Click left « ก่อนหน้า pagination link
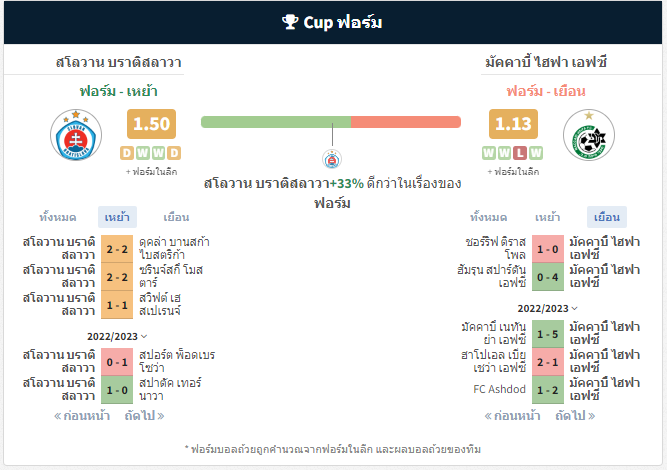667x470 pixels. pos(82,416)
